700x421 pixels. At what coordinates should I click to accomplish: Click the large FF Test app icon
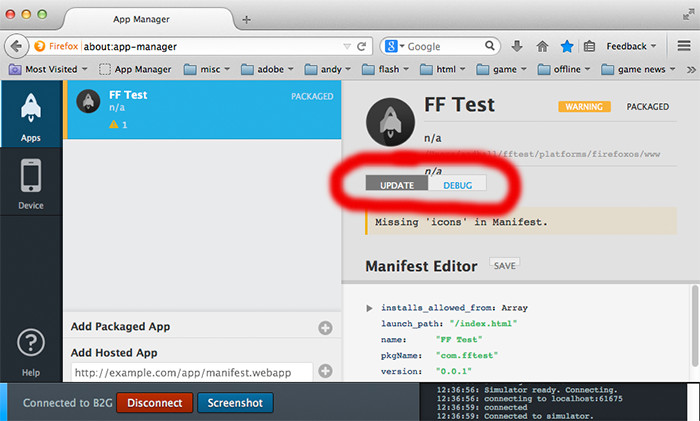pos(391,122)
